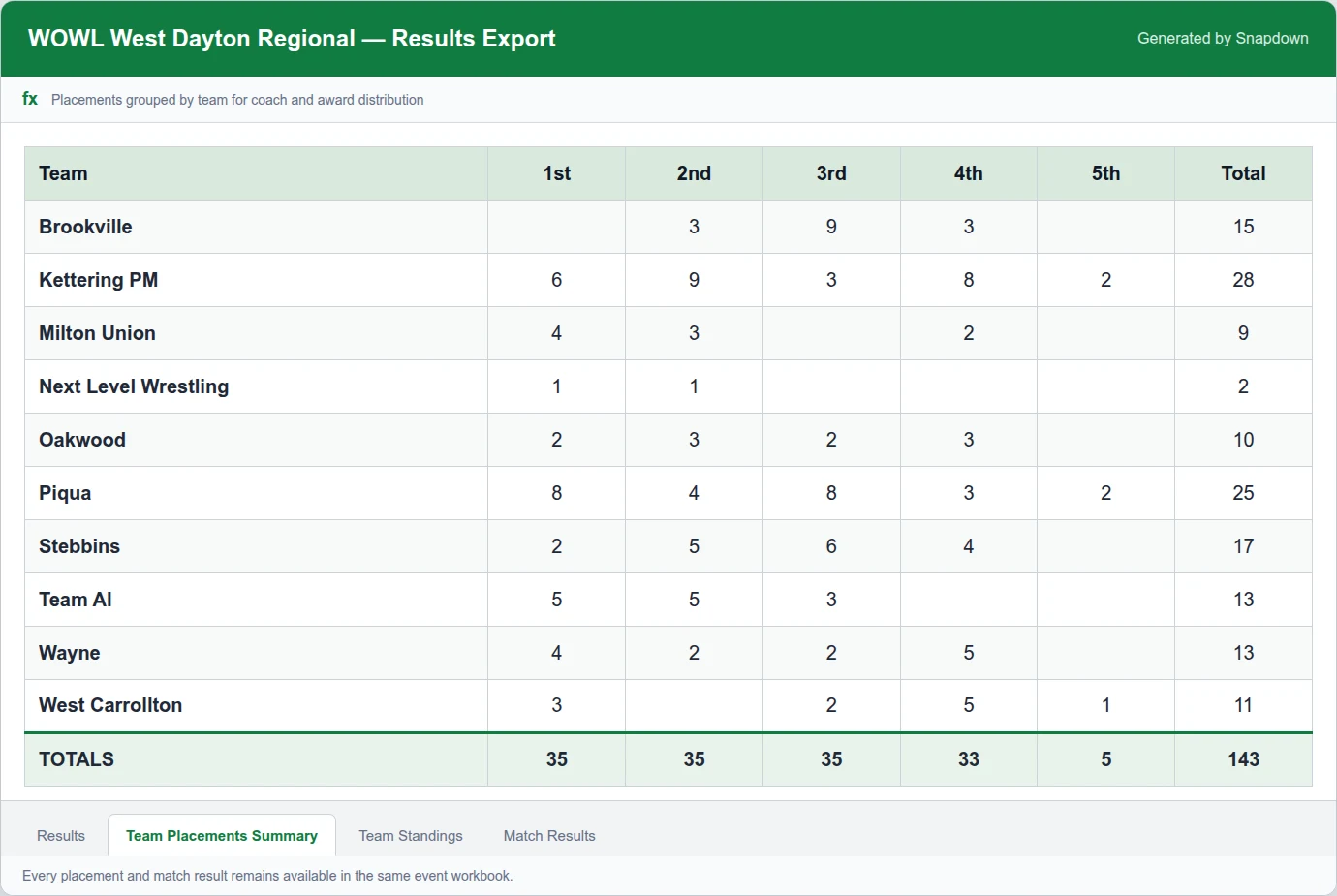Click the Team column header
Screen dimensions: 1337x896
pyautogui.click(x=257, y=173)
